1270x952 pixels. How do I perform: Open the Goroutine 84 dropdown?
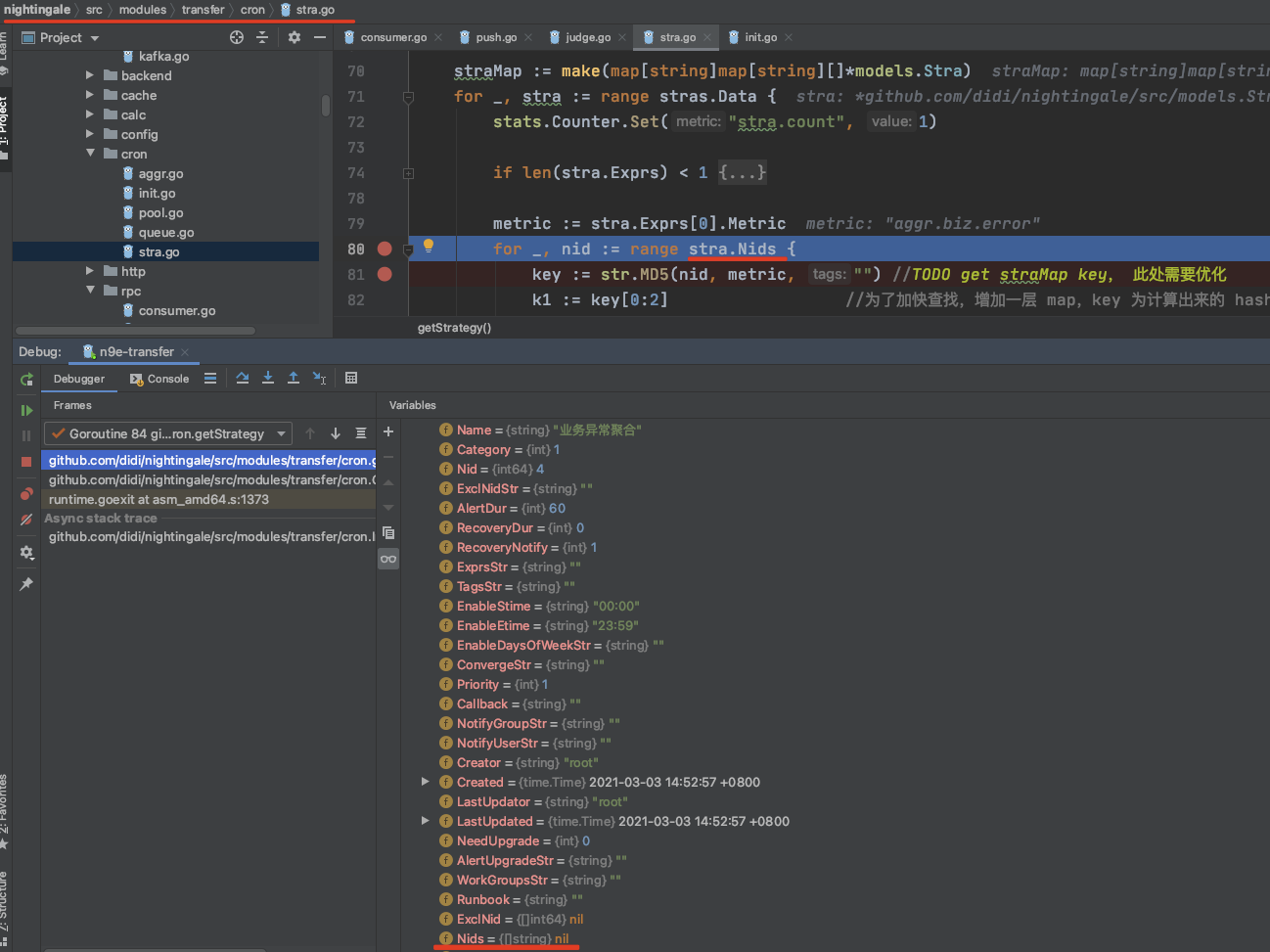point(168,433)
